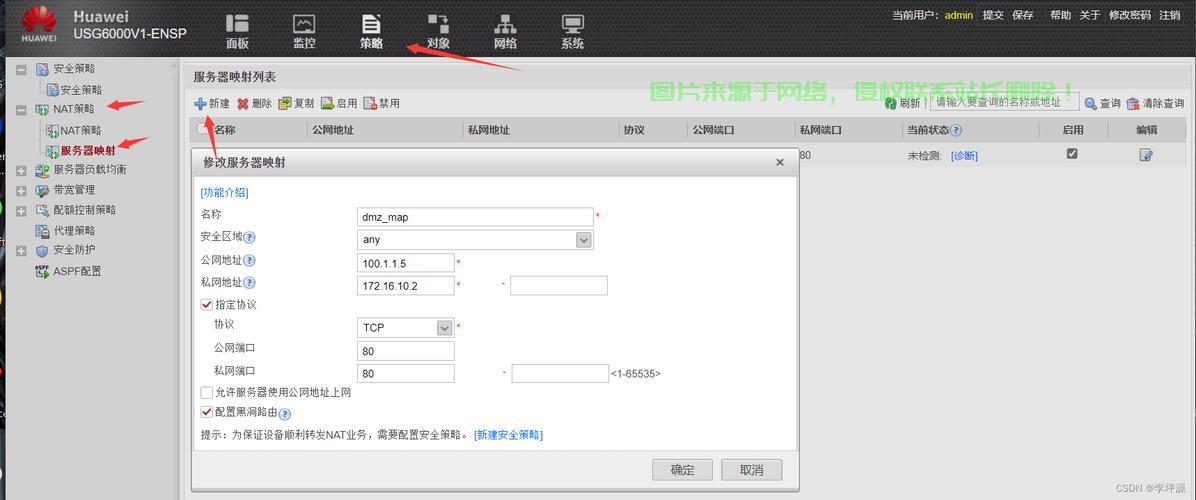Click the private address range end field
1196x500 pixels.
coord(559,286)
